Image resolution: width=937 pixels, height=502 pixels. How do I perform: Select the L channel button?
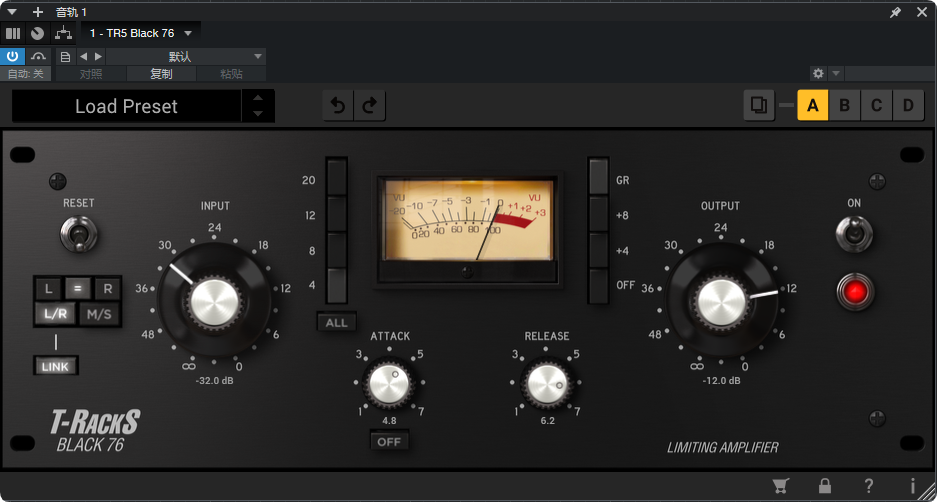coord(48,289)
